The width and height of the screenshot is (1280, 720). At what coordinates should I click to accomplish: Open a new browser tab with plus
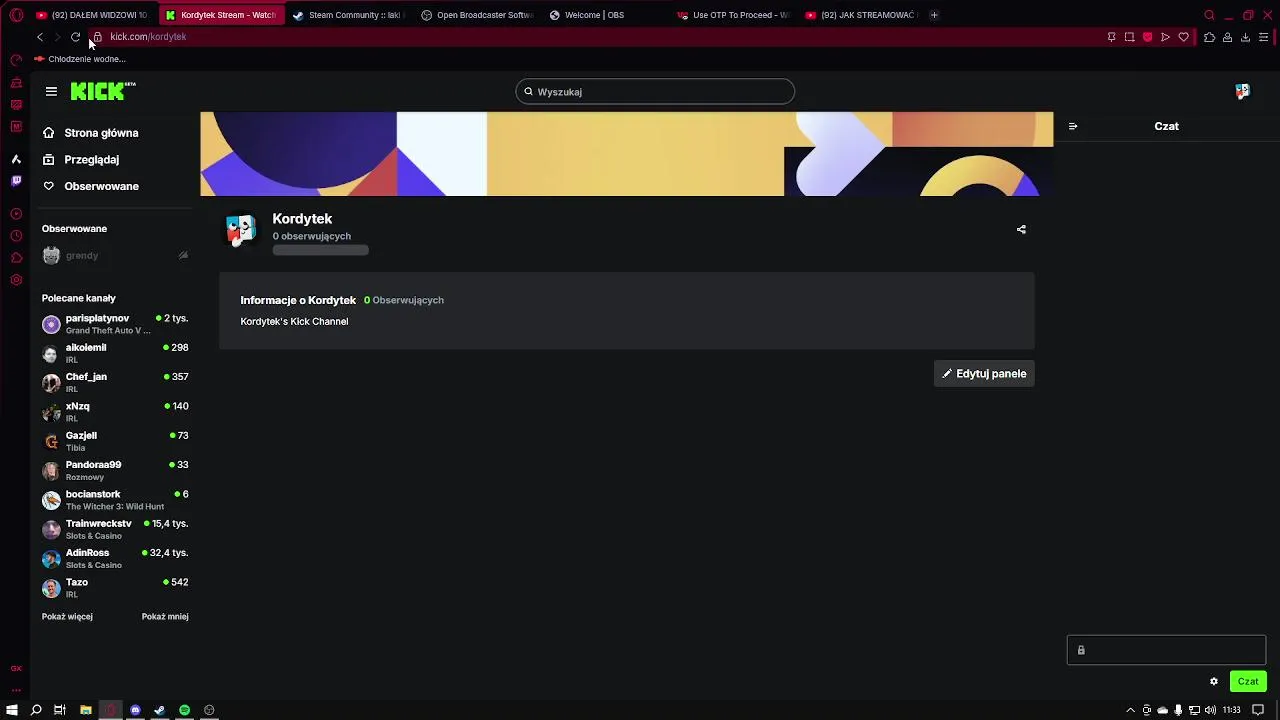coord(934,15)
